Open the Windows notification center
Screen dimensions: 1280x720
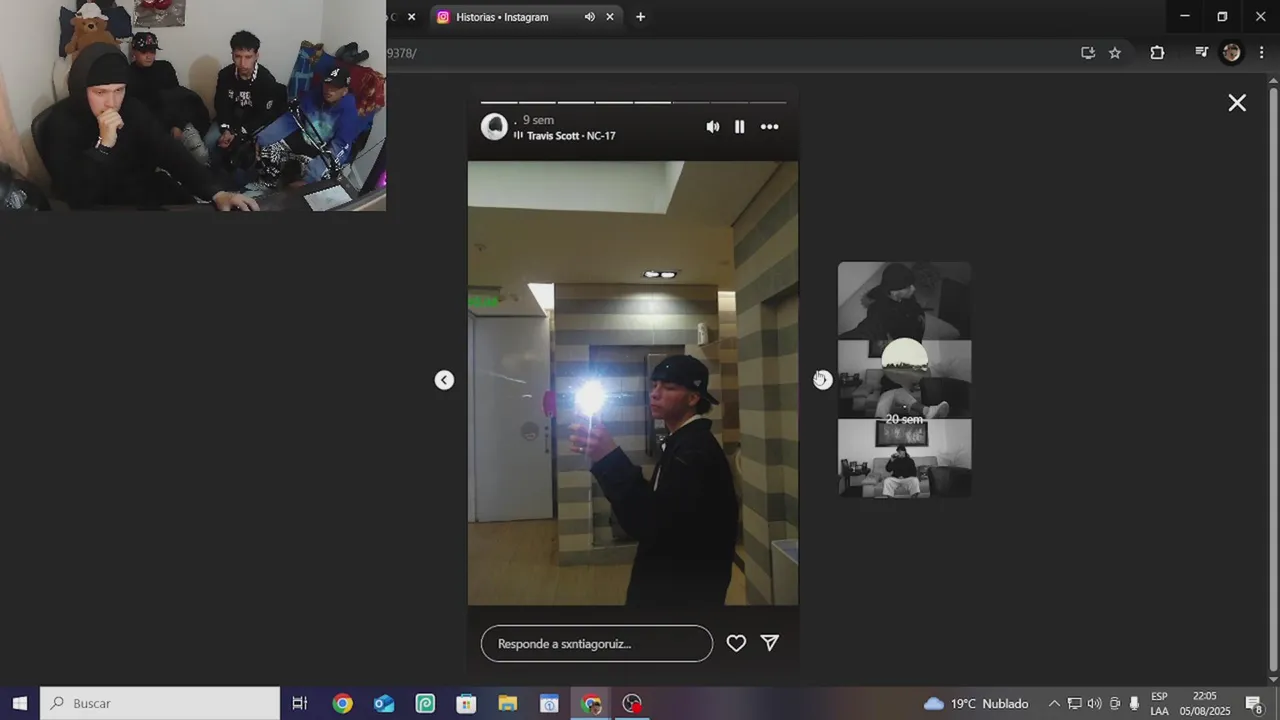(1254, 703)
